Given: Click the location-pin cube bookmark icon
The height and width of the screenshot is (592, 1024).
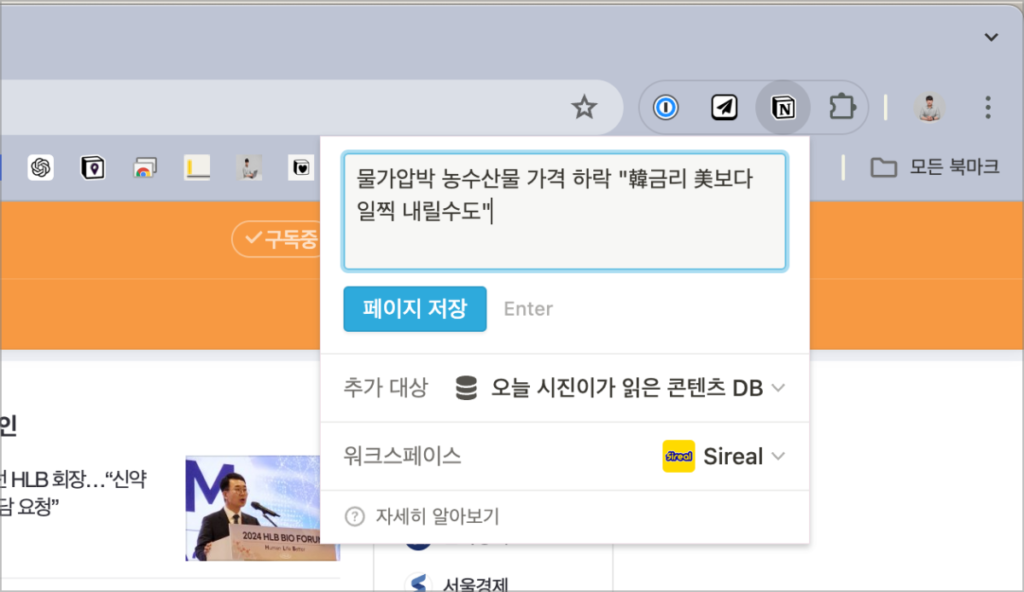Looking at the screenshot, I should pos(93,167).
